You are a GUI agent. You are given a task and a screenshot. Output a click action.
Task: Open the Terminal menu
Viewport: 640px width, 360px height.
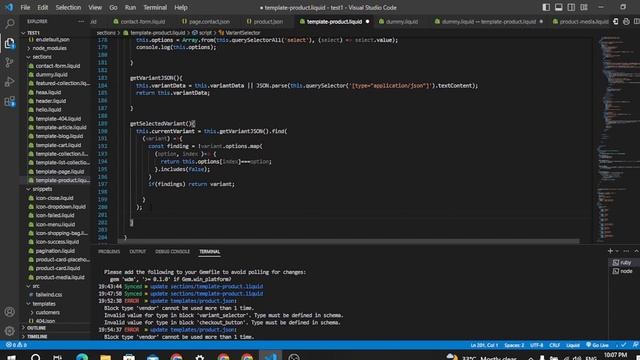(155, 7)
